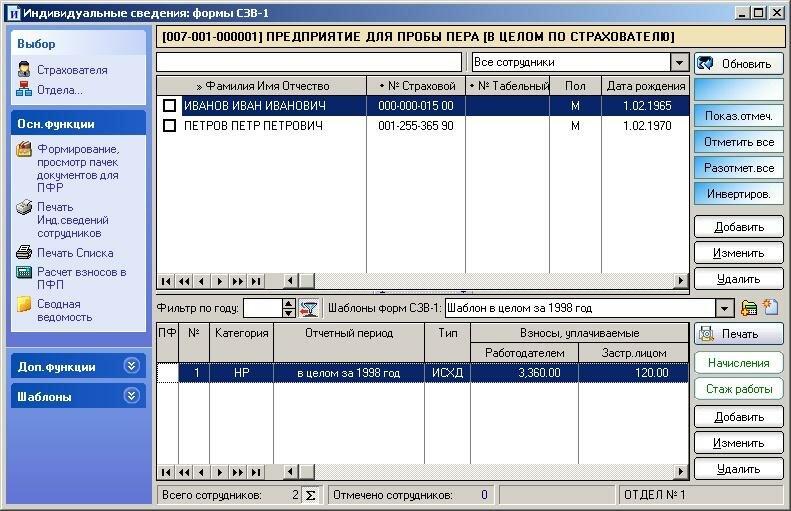Go to first record in employees navigator

166,281
